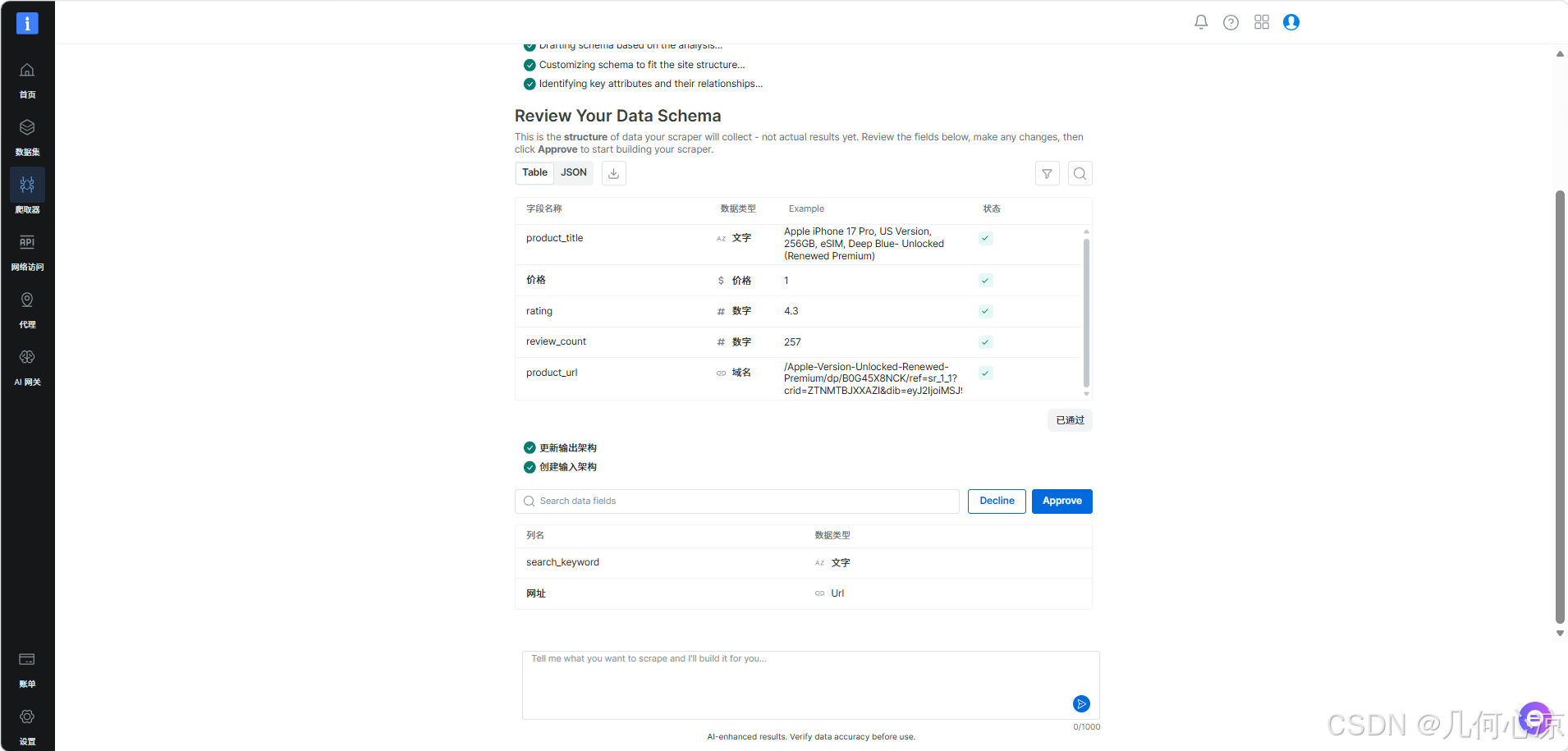Toggle the review_count status checkbox
Image resolution: width=1568 pixels, height=751 pixels.
(x=986, y=342)
